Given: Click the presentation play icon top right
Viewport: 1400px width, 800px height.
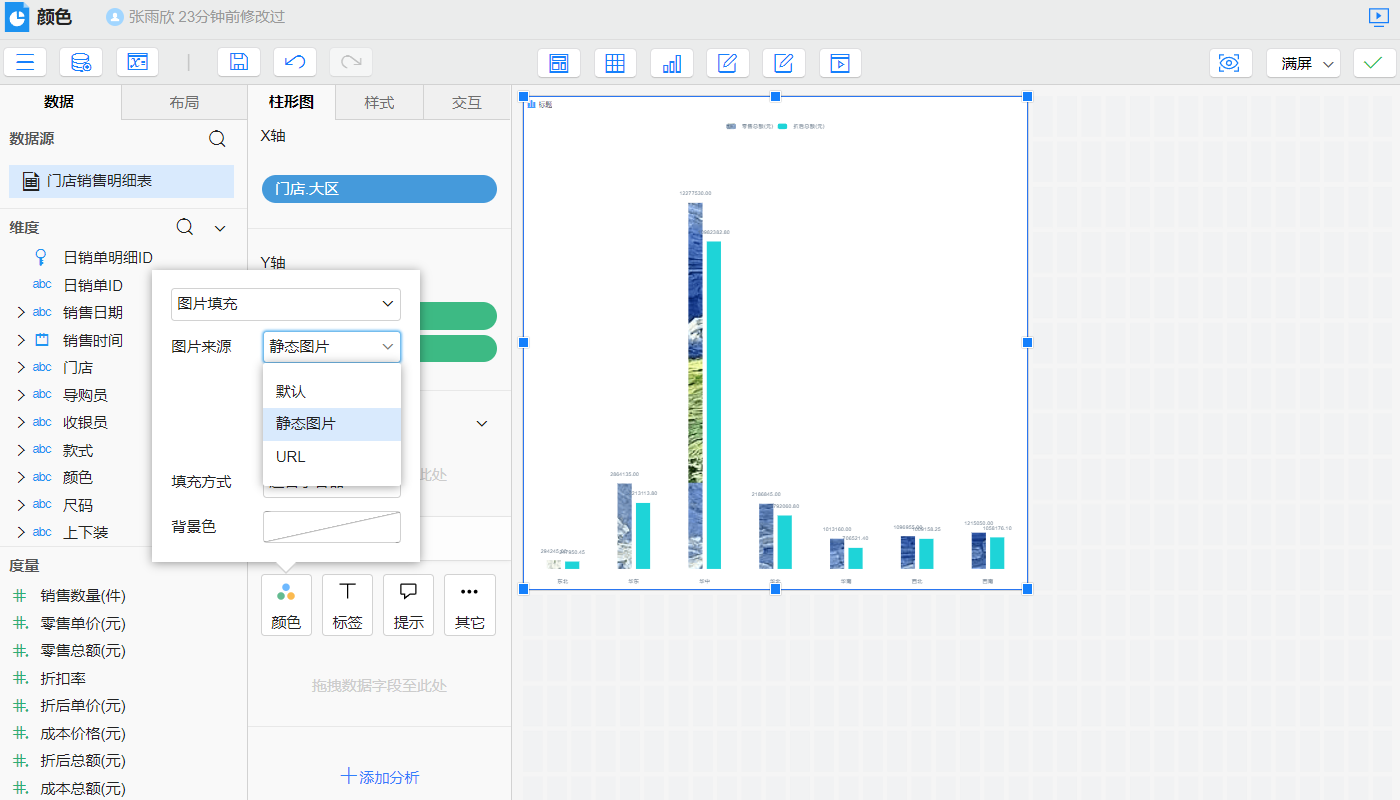Looking at the screenshot, I should pos(1379,17).
